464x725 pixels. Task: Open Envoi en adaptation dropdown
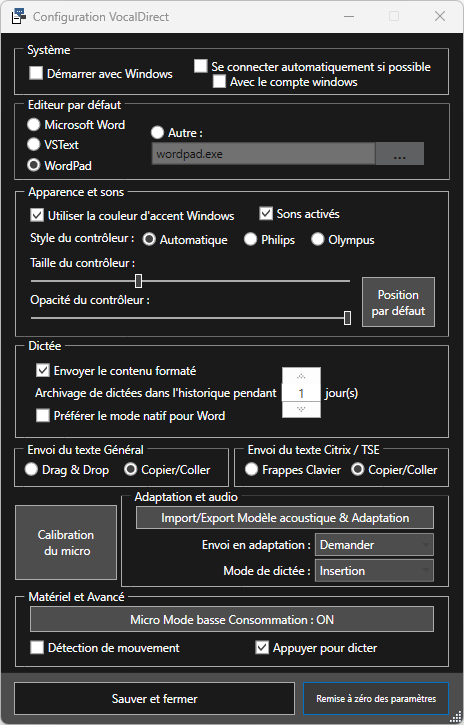coord(374,545)
